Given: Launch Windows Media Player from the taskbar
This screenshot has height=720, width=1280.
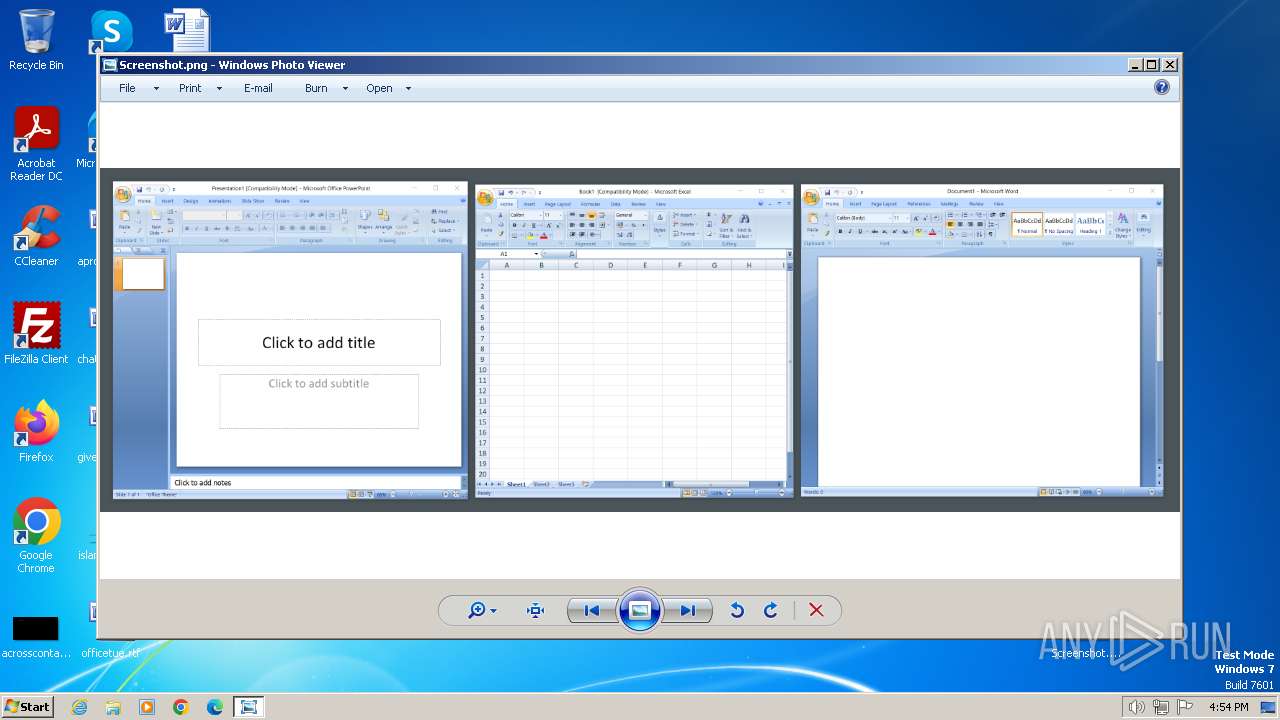Looking at the screenshot, I should pyautogui.click(x=147, y=707).
